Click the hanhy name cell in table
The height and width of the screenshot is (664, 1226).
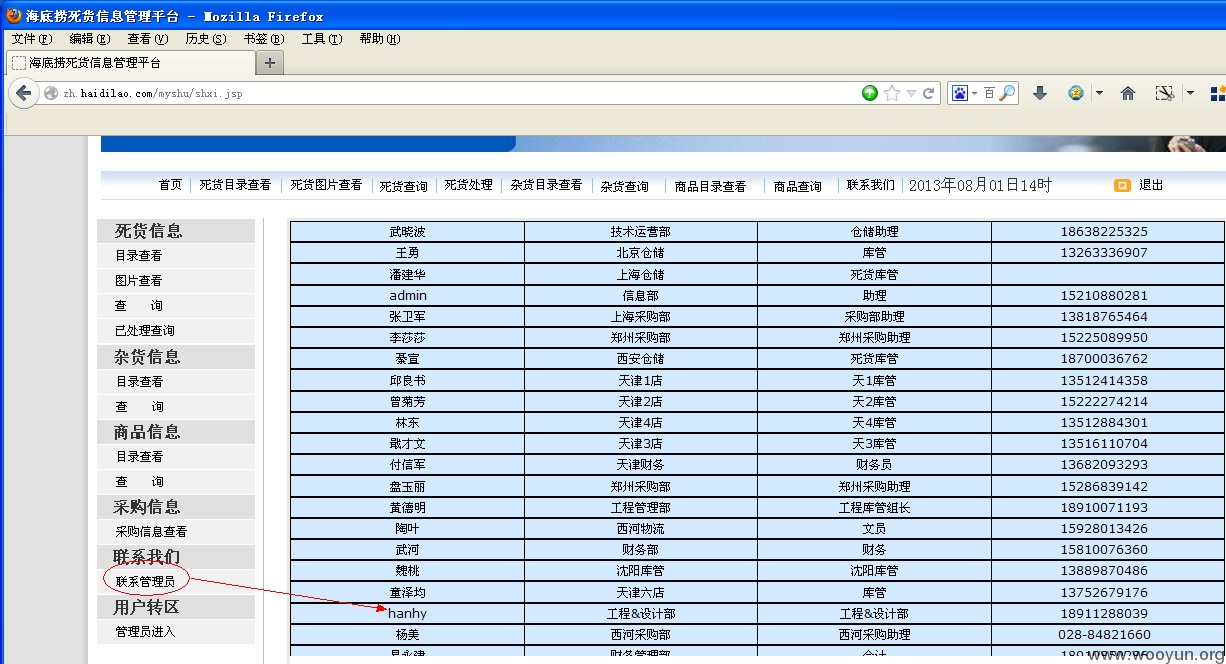(407, 614)
